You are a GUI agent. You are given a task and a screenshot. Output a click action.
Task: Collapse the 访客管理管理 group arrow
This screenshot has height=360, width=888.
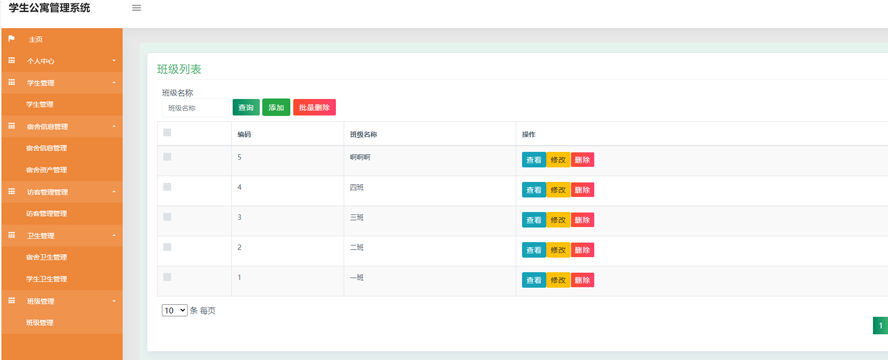[x=114, y=192]
